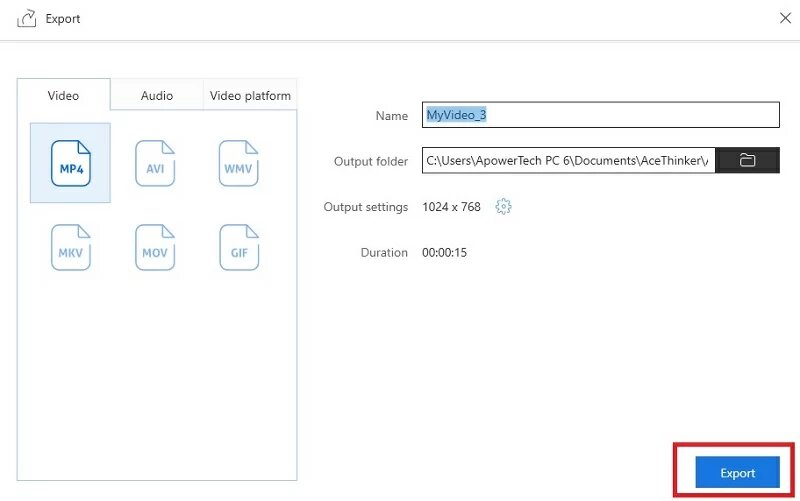800x501 pixels.
Task: Select the MKV format icon
Action: click(x=71, y=247)
